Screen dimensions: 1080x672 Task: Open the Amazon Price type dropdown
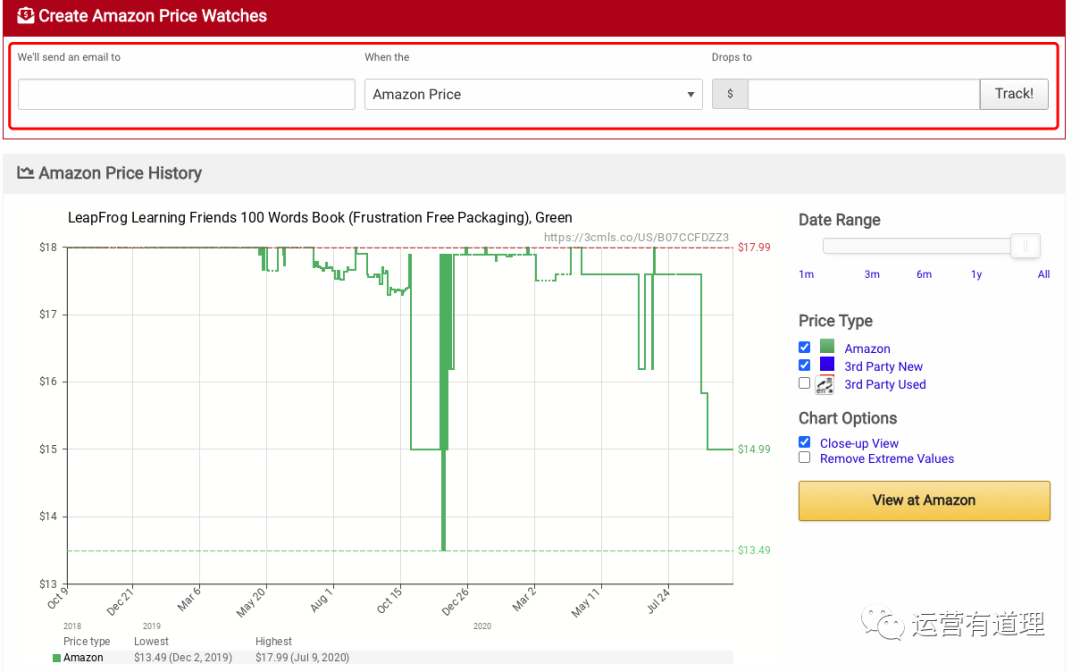click(x=534, y=94)
